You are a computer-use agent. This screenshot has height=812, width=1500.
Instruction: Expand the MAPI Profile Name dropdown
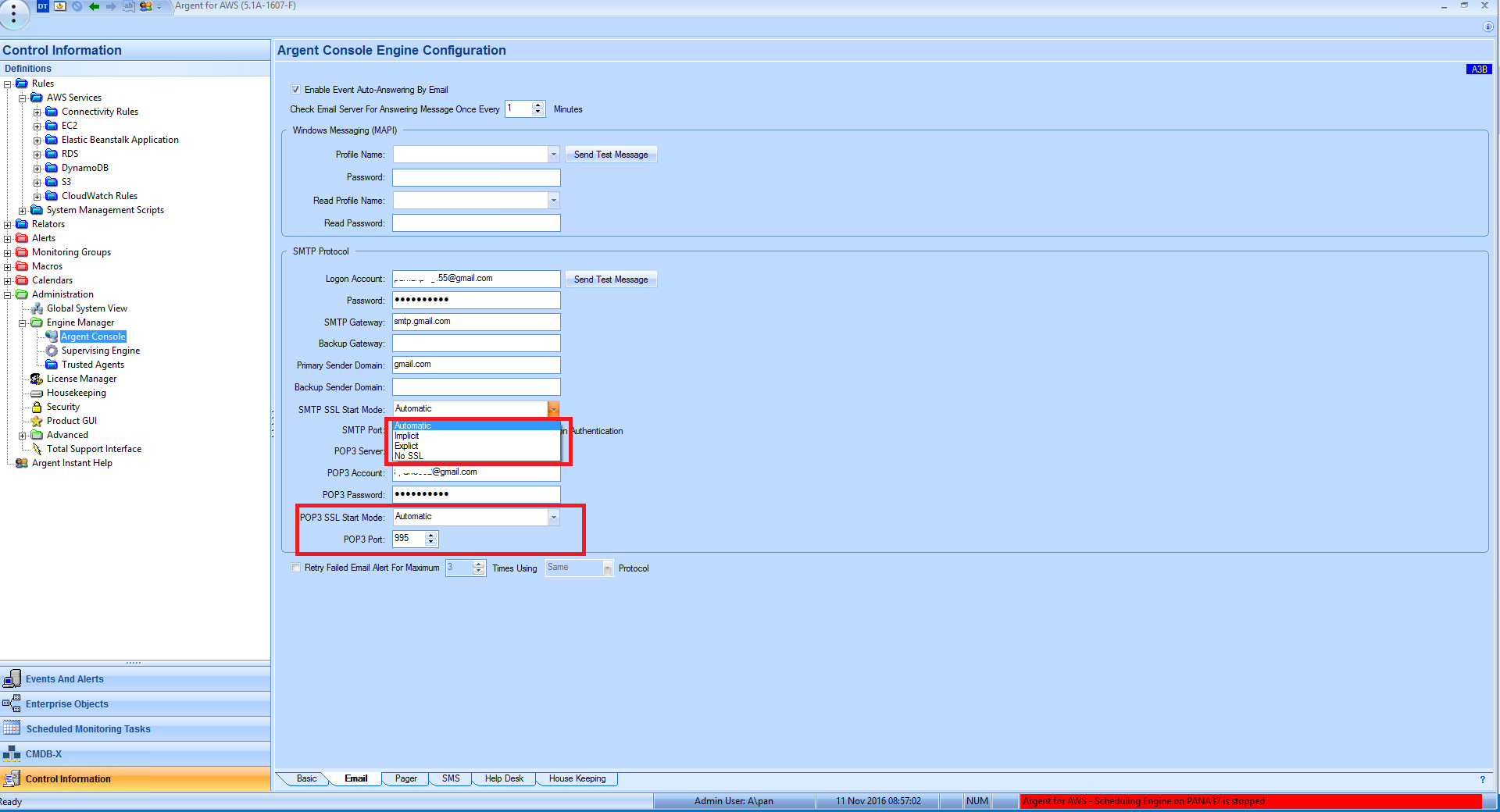(x=553, y=155)
